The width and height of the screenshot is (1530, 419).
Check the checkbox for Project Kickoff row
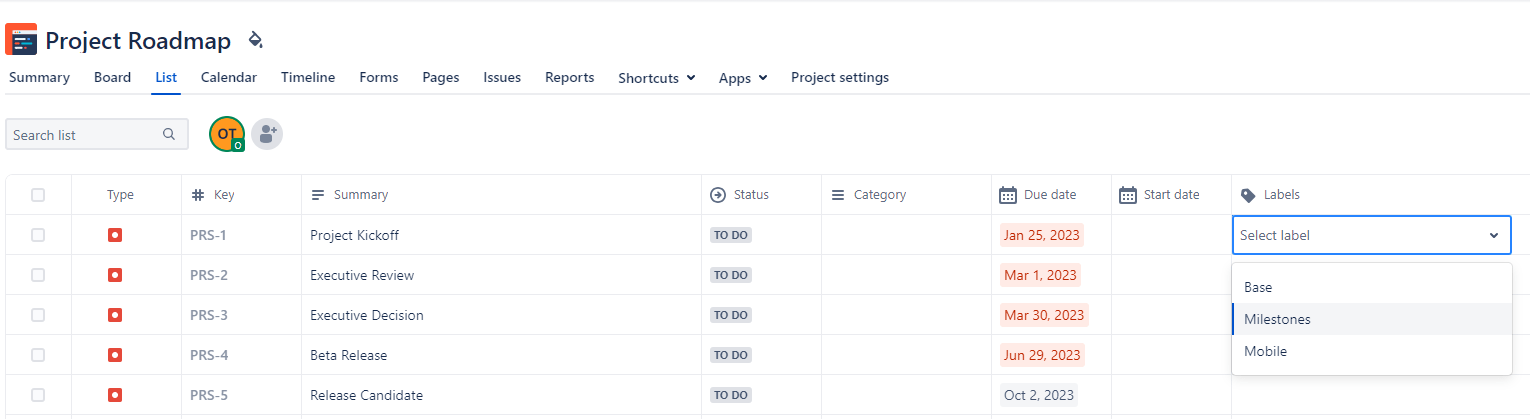38,235
